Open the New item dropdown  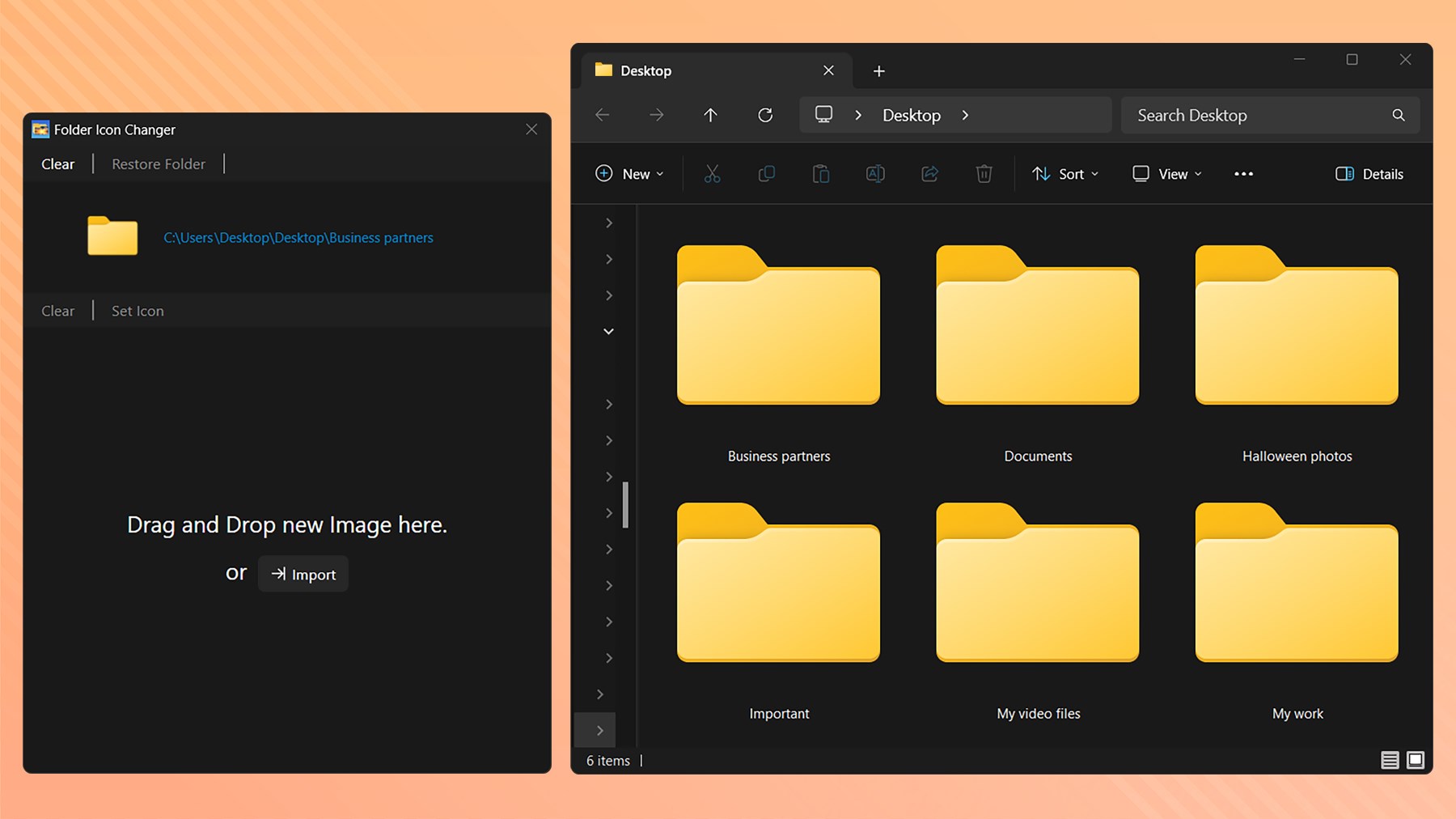coord(629,173)
